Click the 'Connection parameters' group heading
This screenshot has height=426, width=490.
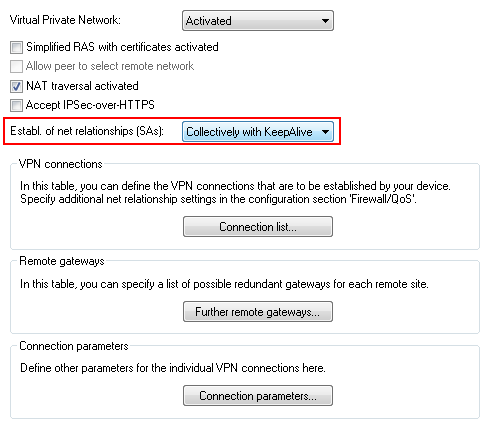pos(74,346)
